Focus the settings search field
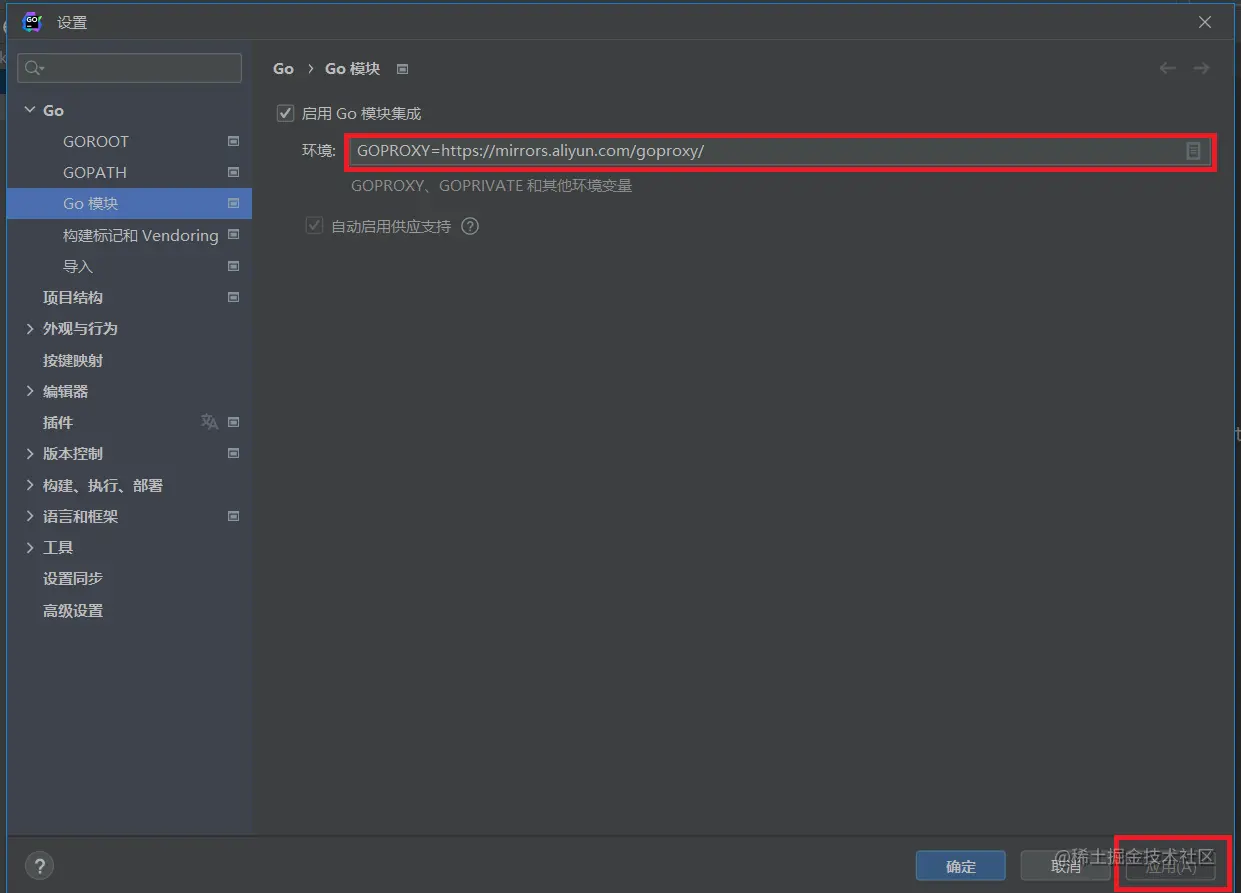The height and width of the screenshot is (893, 1241). 130,68
